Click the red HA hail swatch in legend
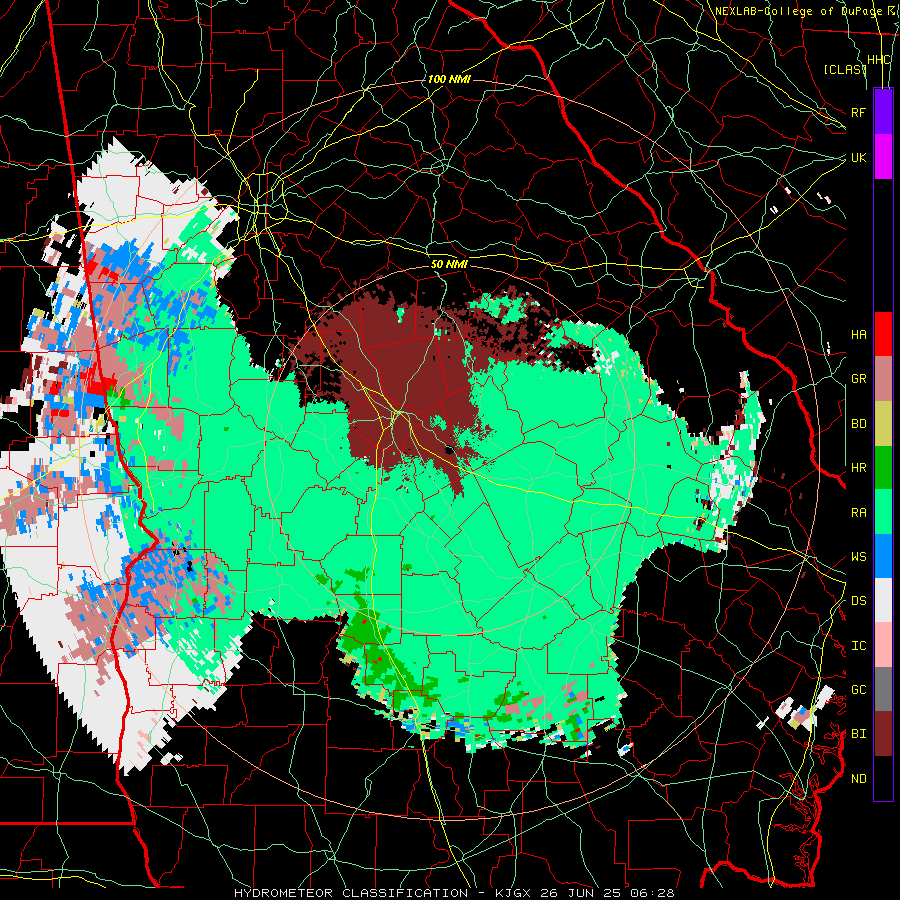 pos(883,334)
